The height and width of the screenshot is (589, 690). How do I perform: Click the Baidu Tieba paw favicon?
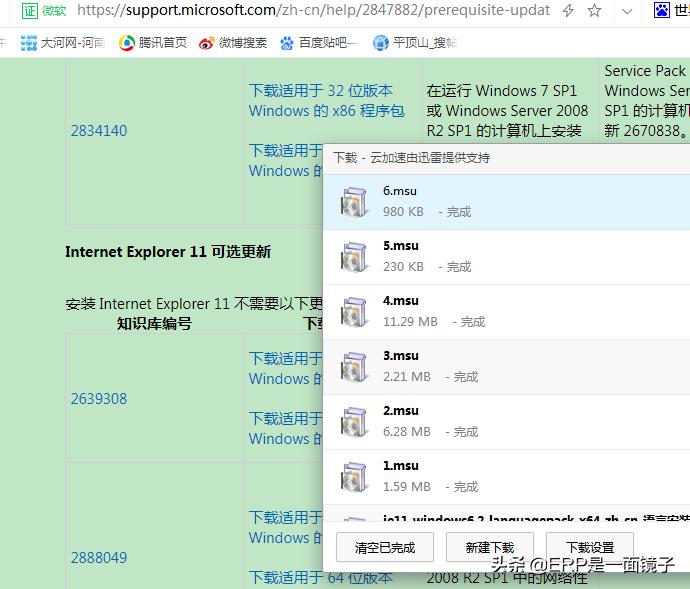[287, 43]
